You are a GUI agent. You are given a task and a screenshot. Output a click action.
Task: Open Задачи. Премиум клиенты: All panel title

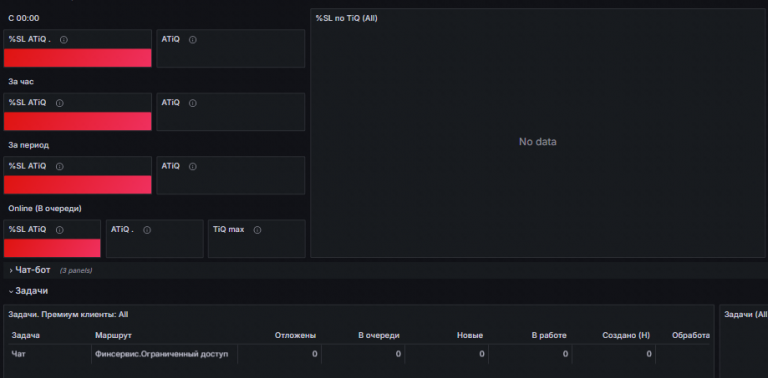tap(68, 314)
